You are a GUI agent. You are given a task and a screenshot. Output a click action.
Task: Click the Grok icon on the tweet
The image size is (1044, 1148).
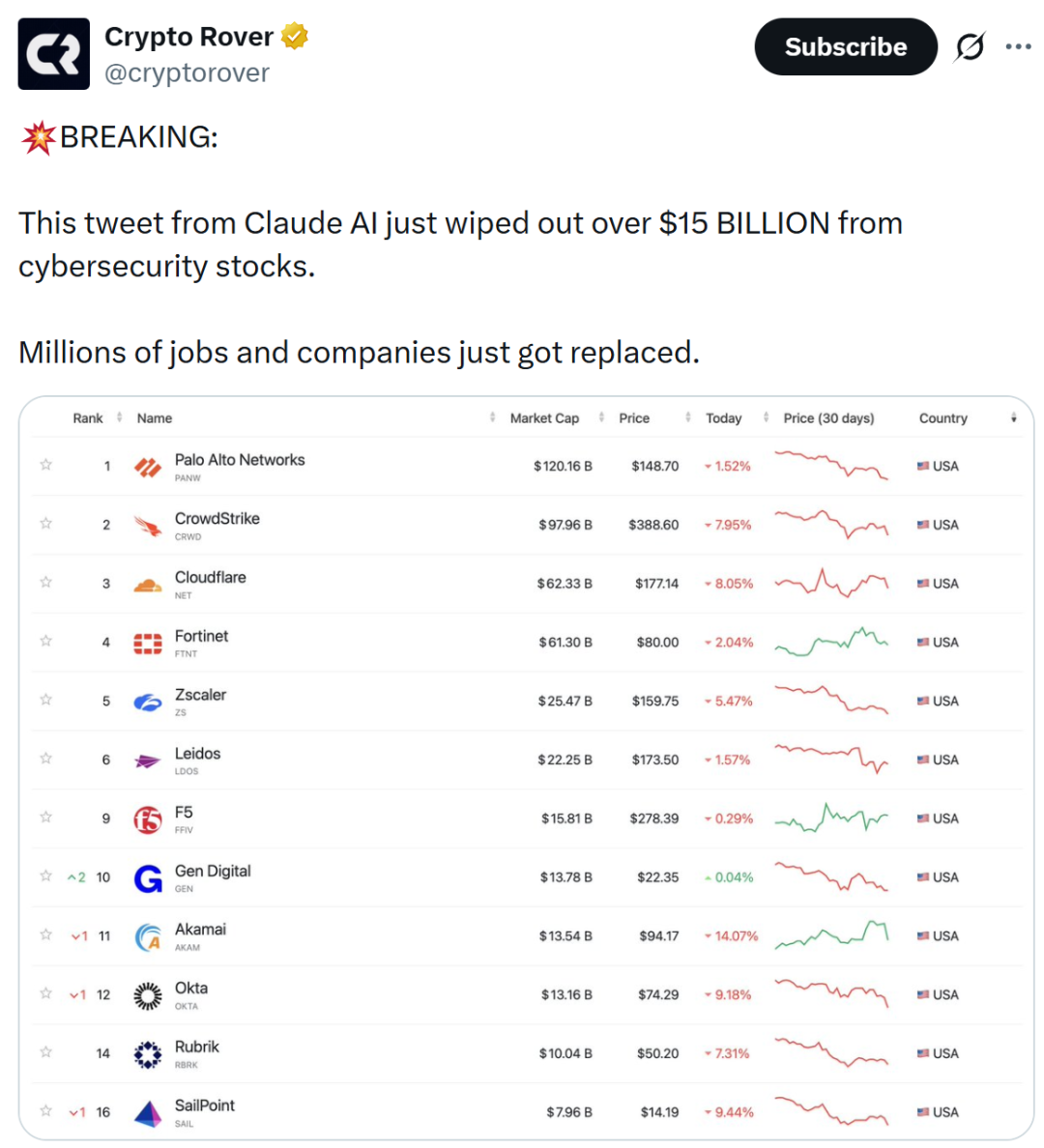pyautogui.click(x=970, y=45)
